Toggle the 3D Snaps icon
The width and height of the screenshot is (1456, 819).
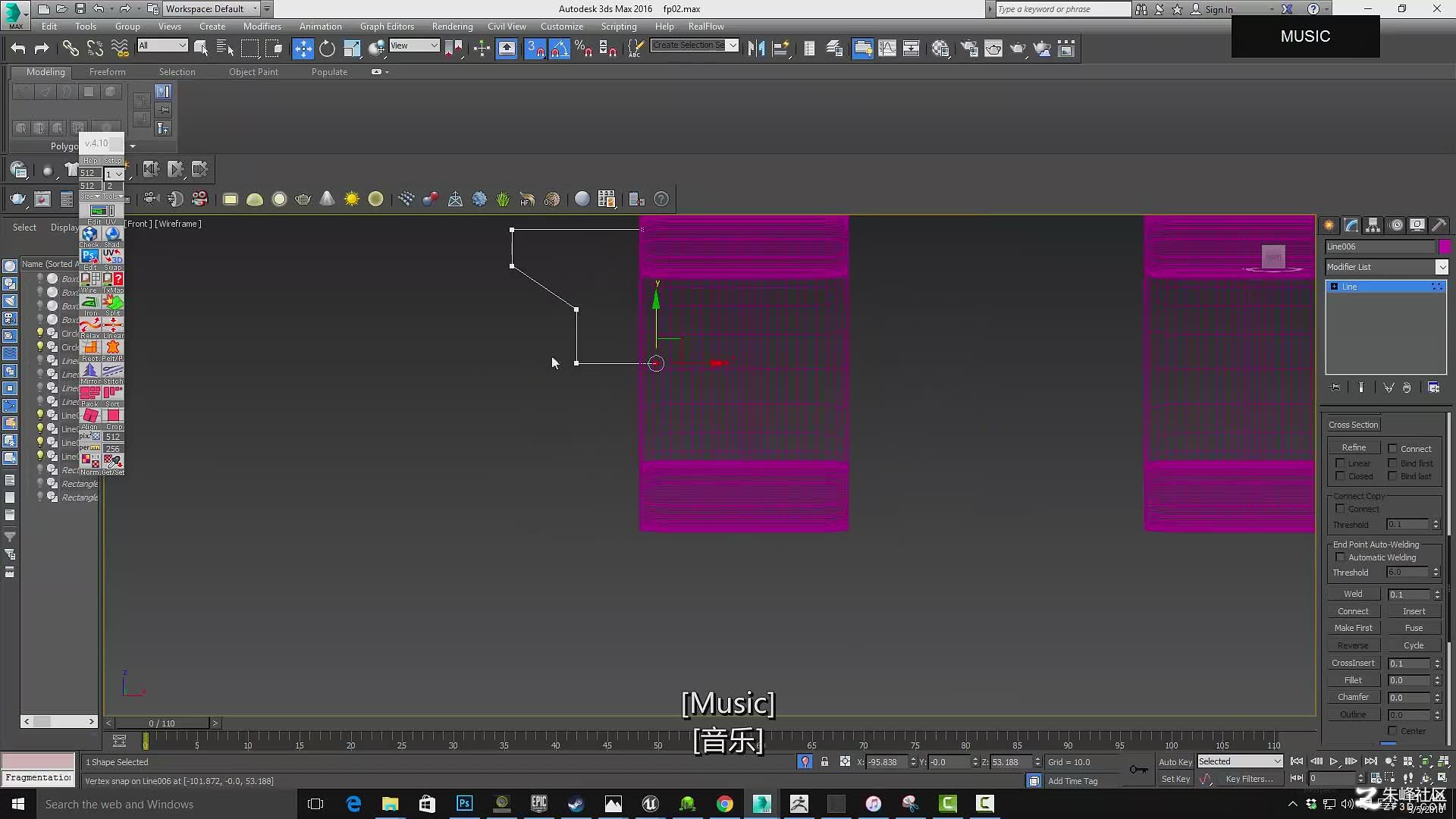point(535,49)
